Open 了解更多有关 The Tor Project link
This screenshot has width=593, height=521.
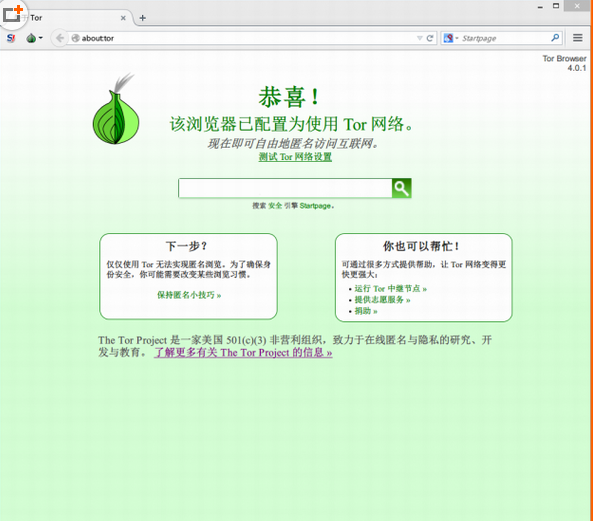click(x=243, y=352)
